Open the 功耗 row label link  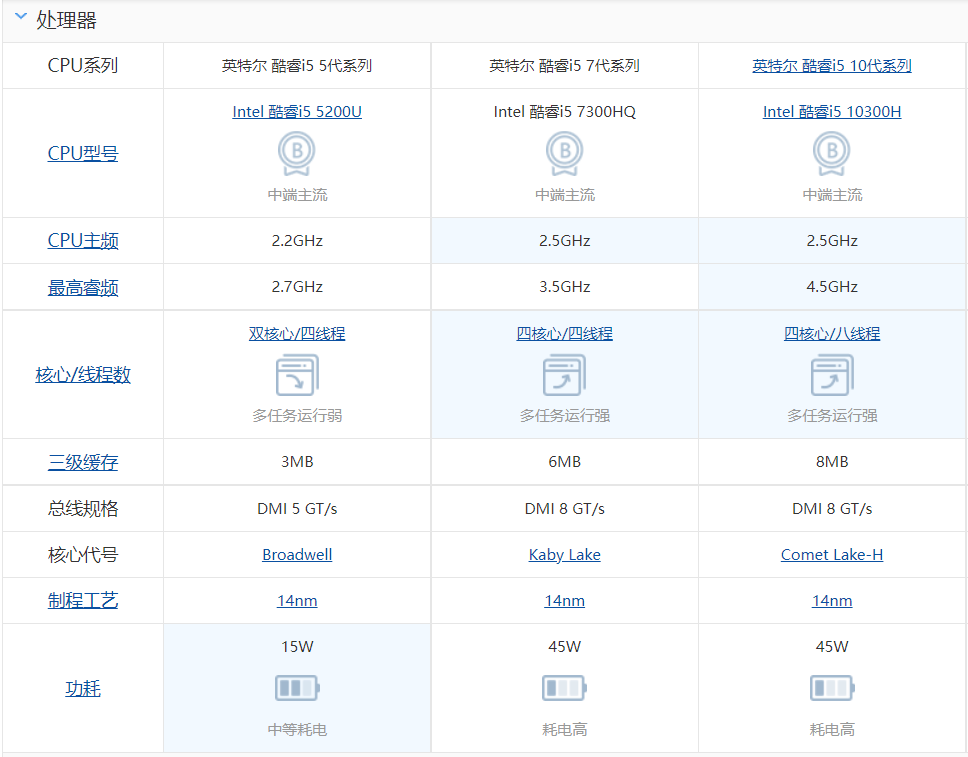pyautogui.click(x=83, y=688)
